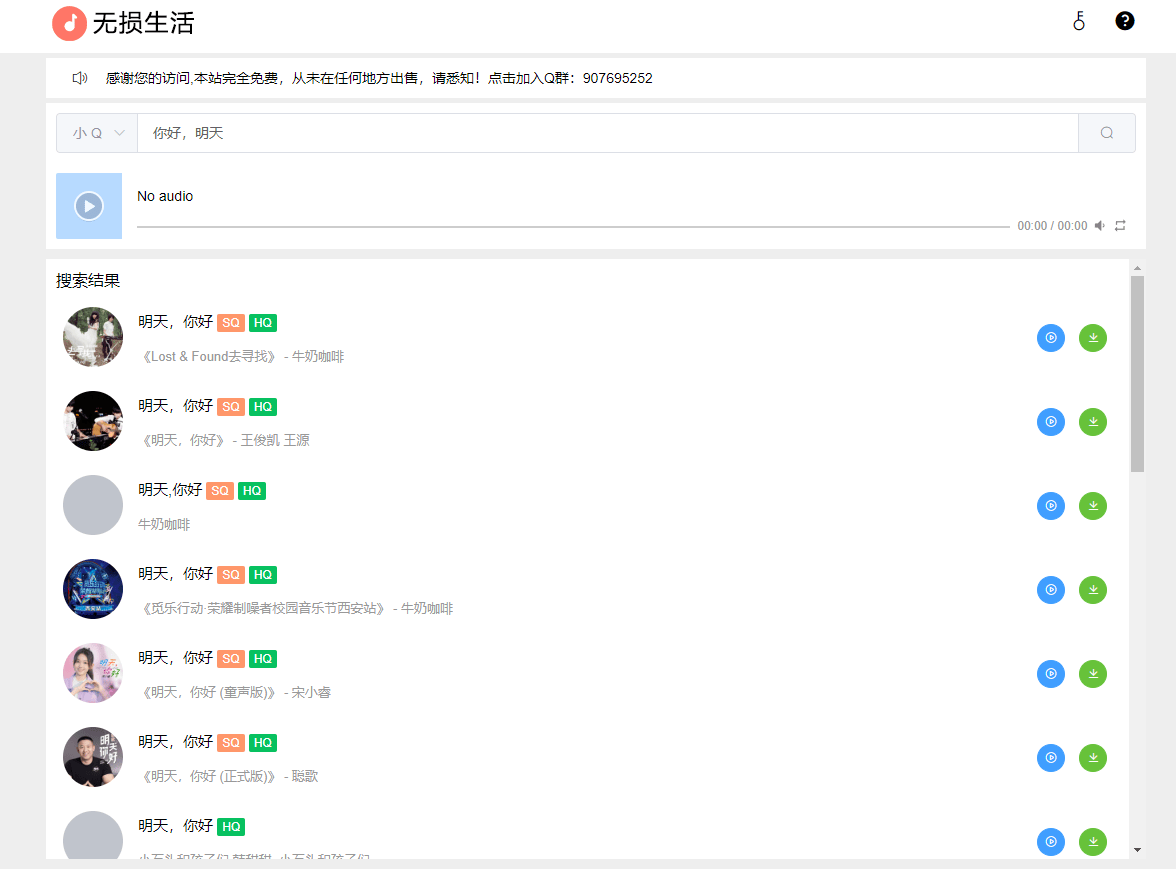The width and height of the screenshot is (1176, 872).
Task: Toggle the repeat mode icon on the player
Action: point(1120,225)
